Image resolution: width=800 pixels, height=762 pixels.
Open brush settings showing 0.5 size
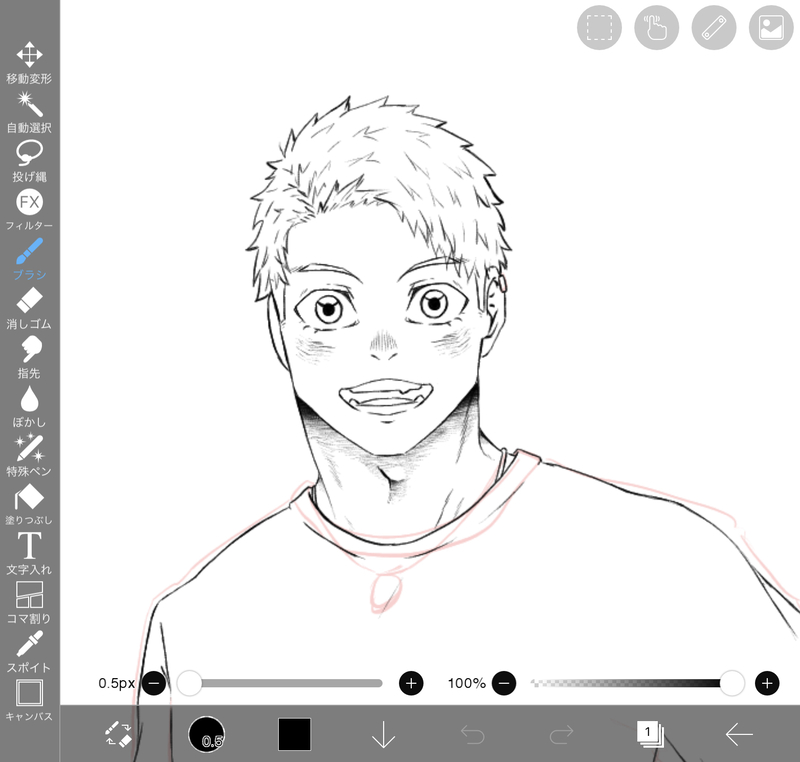[x=207, y=734]
